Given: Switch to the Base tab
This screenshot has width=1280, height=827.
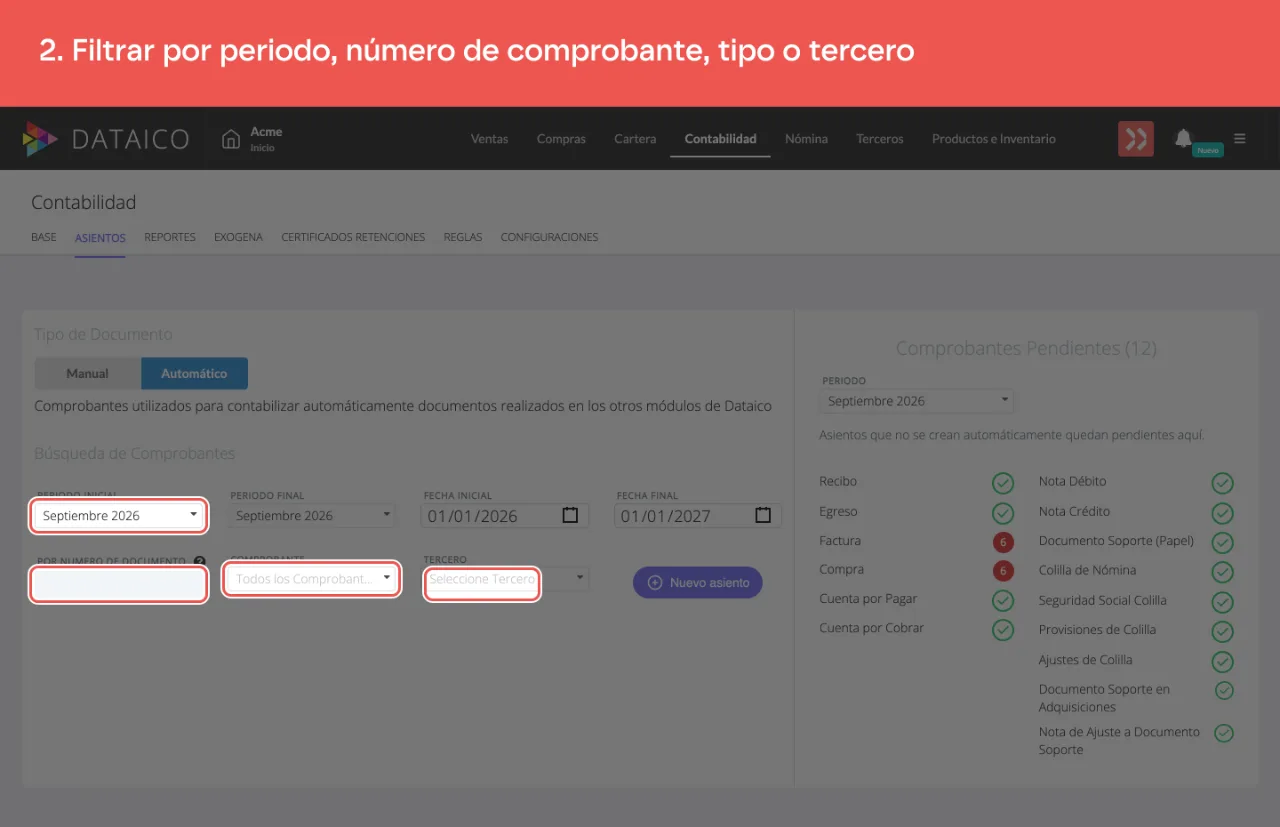Looking at the screenshot, I should tap(44, 237).
